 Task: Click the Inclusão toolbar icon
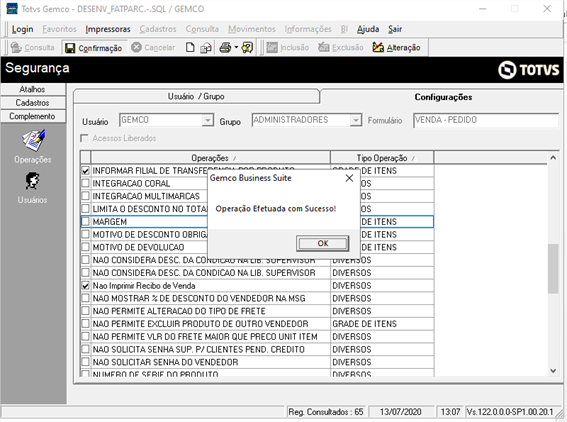(272, 47)
